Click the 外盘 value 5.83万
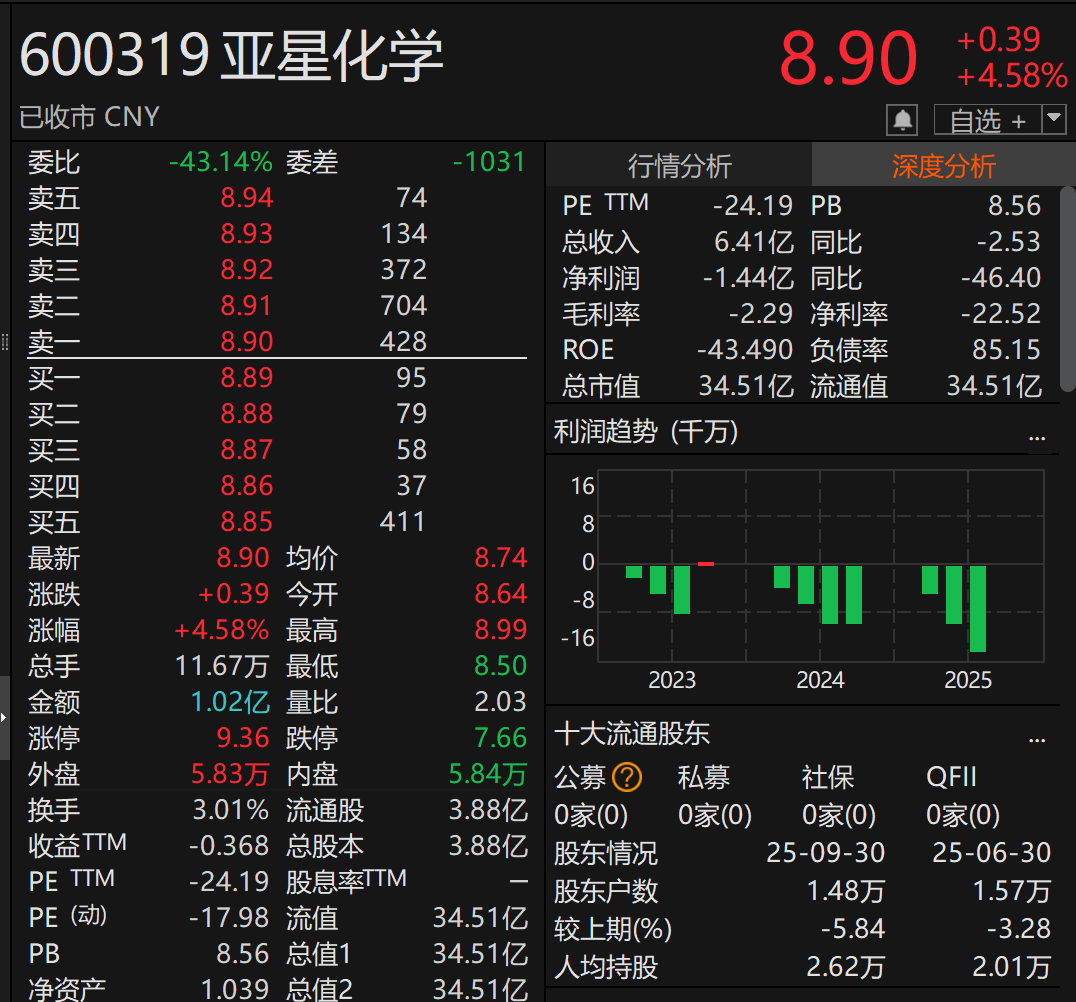The image size is (1076, 1002). tap(230, 774)
